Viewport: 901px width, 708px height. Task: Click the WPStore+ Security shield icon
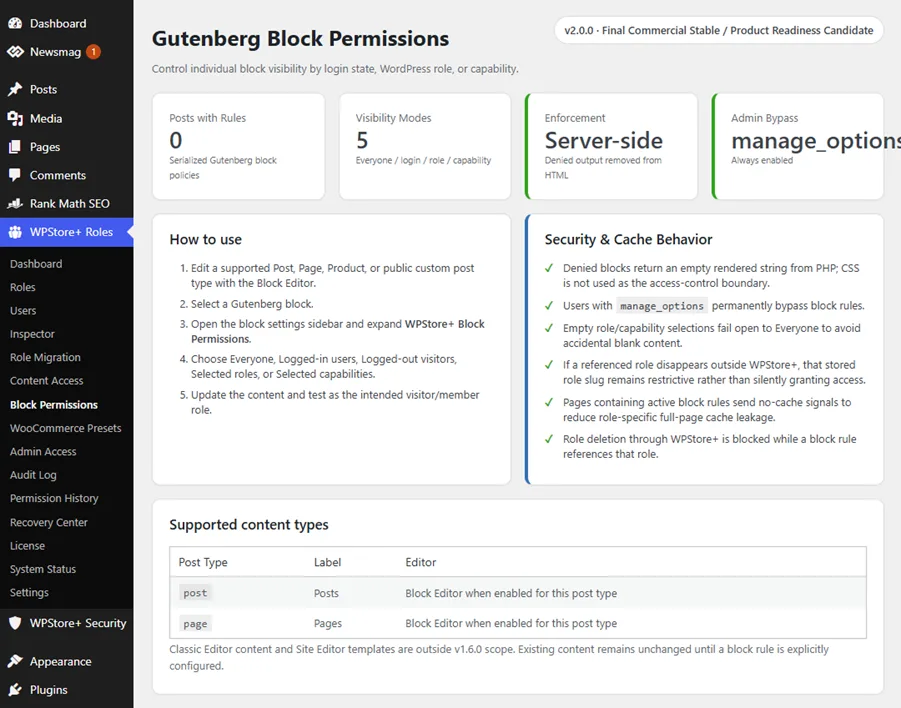point(15,623)
